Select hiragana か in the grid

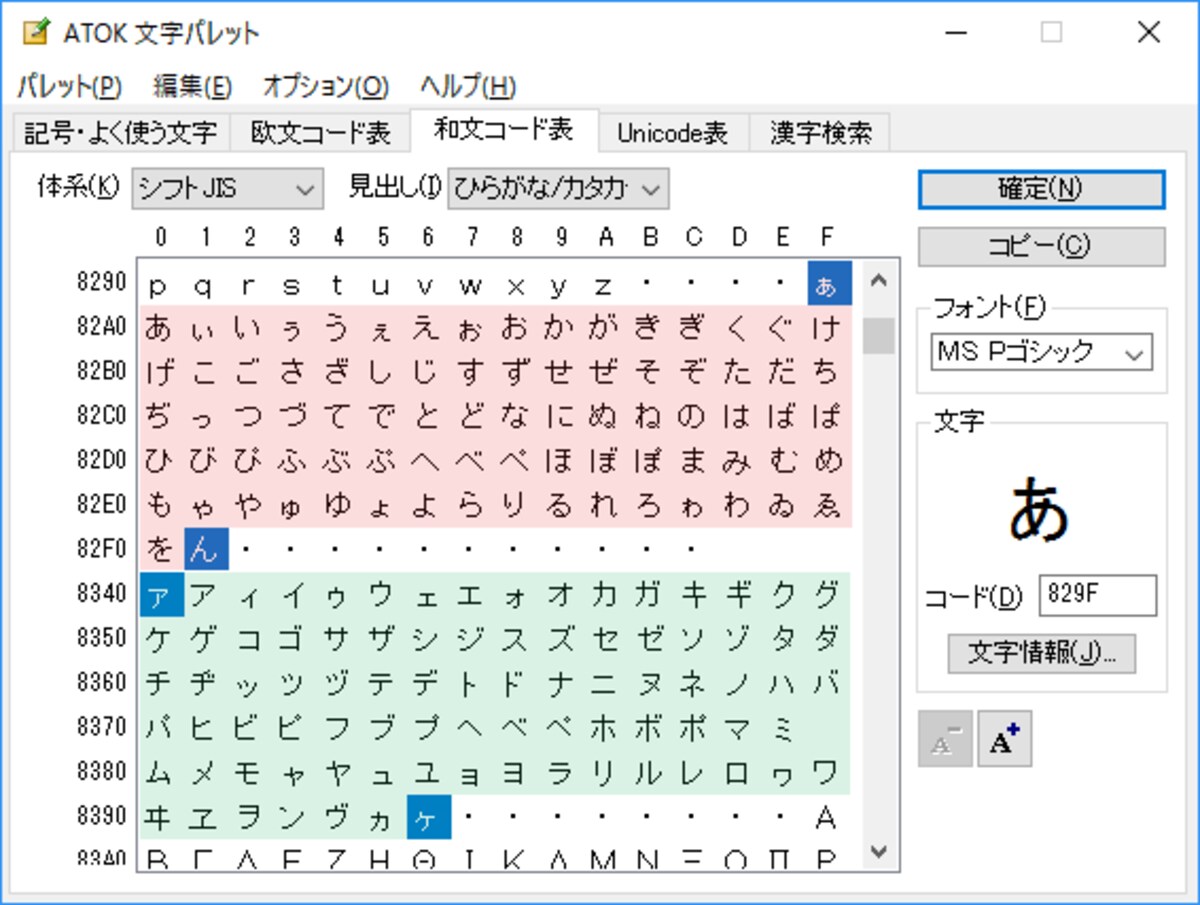click(x=561, y=327)
